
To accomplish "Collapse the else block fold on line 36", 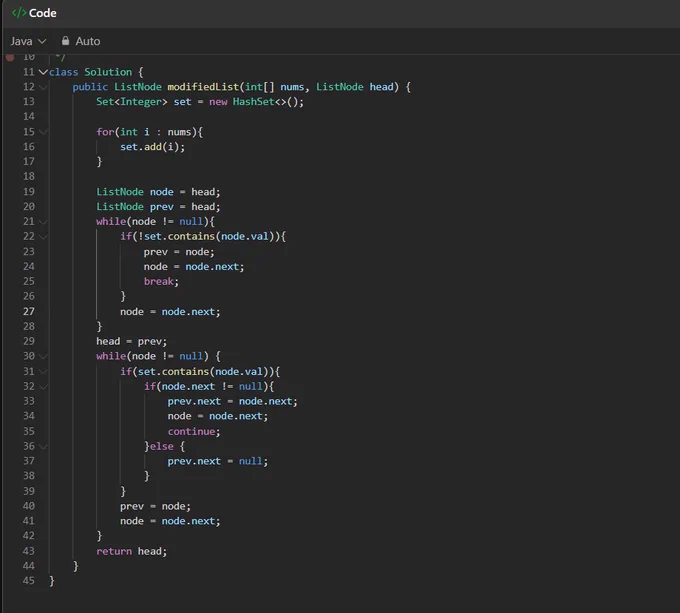I will (43, 446).
